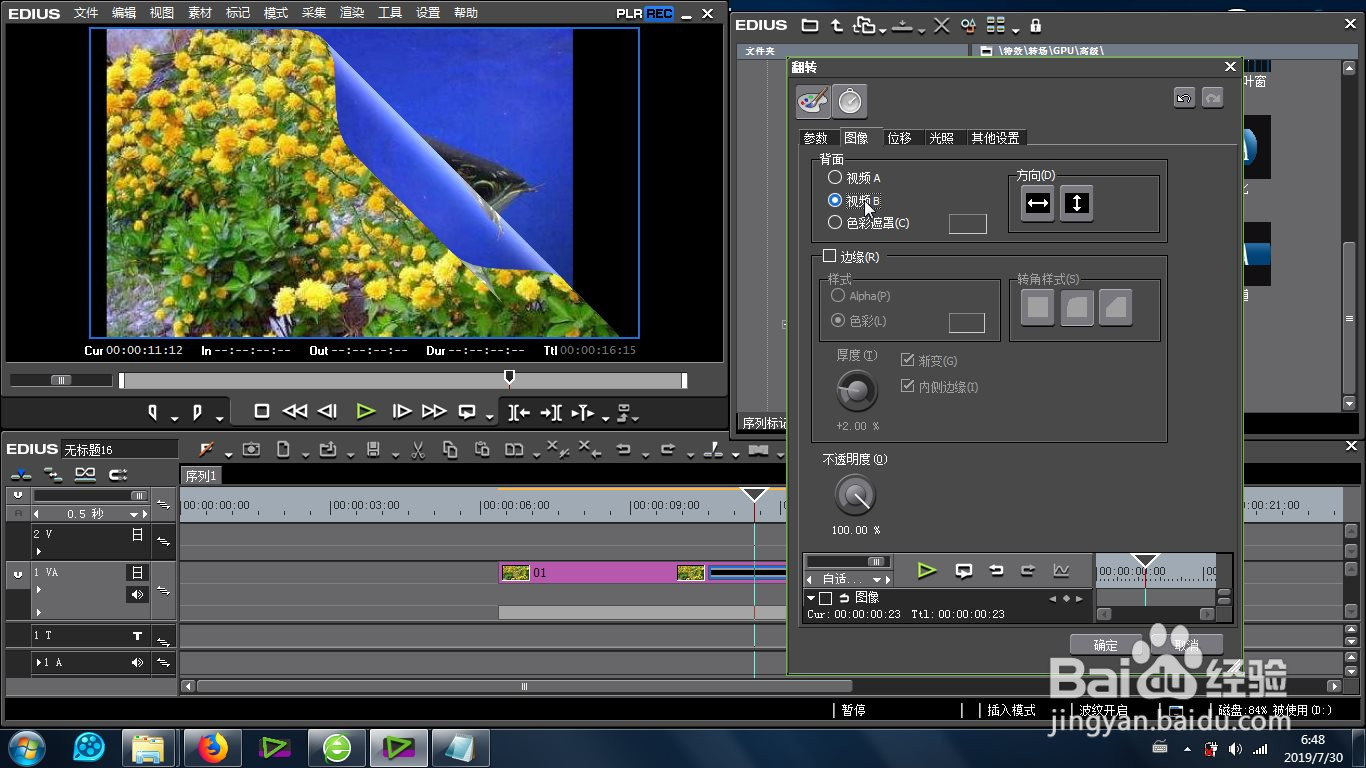This screenshot has width=1366, height=768.
Task: Enable the 边缘(R) checkbox
Action: click(829, 256)
